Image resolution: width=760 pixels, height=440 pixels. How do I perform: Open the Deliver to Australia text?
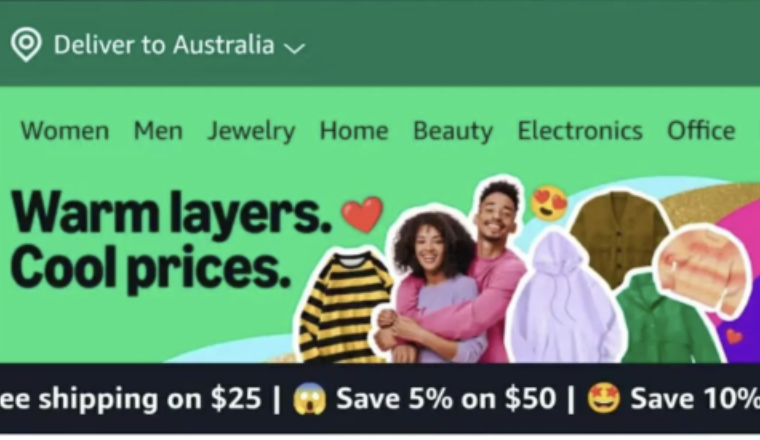pos(164,45)
